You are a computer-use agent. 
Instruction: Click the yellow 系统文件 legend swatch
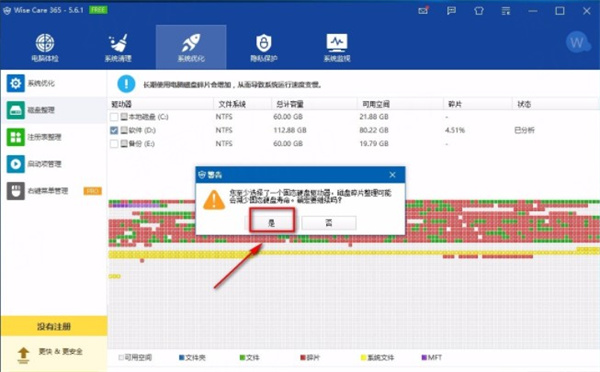click(x=364, y=357)
